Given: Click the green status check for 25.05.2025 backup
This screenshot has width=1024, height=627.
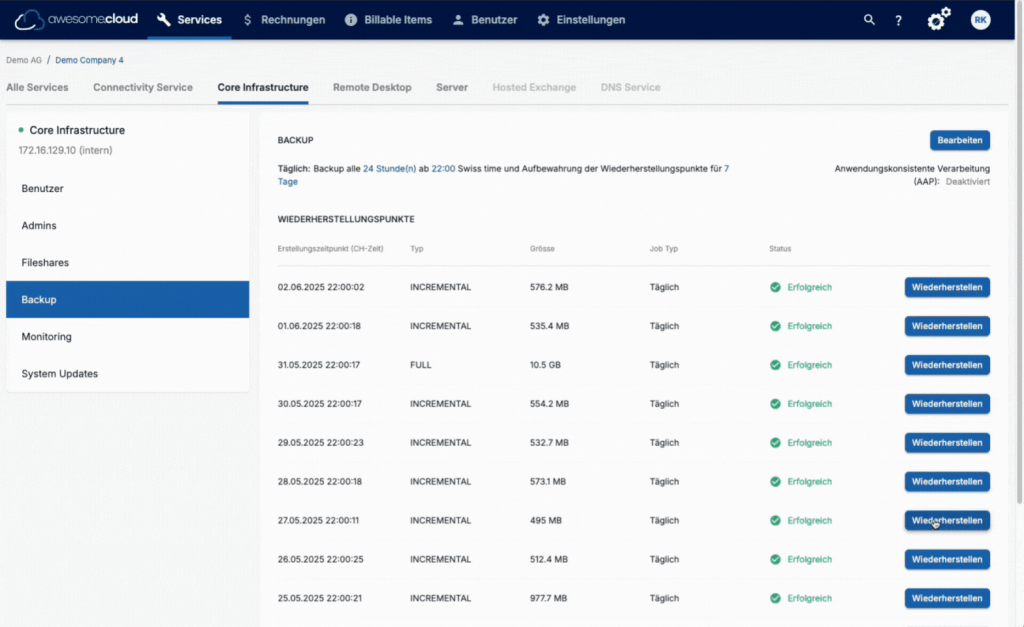Looking at the screenshot, I should pos(775,598).
